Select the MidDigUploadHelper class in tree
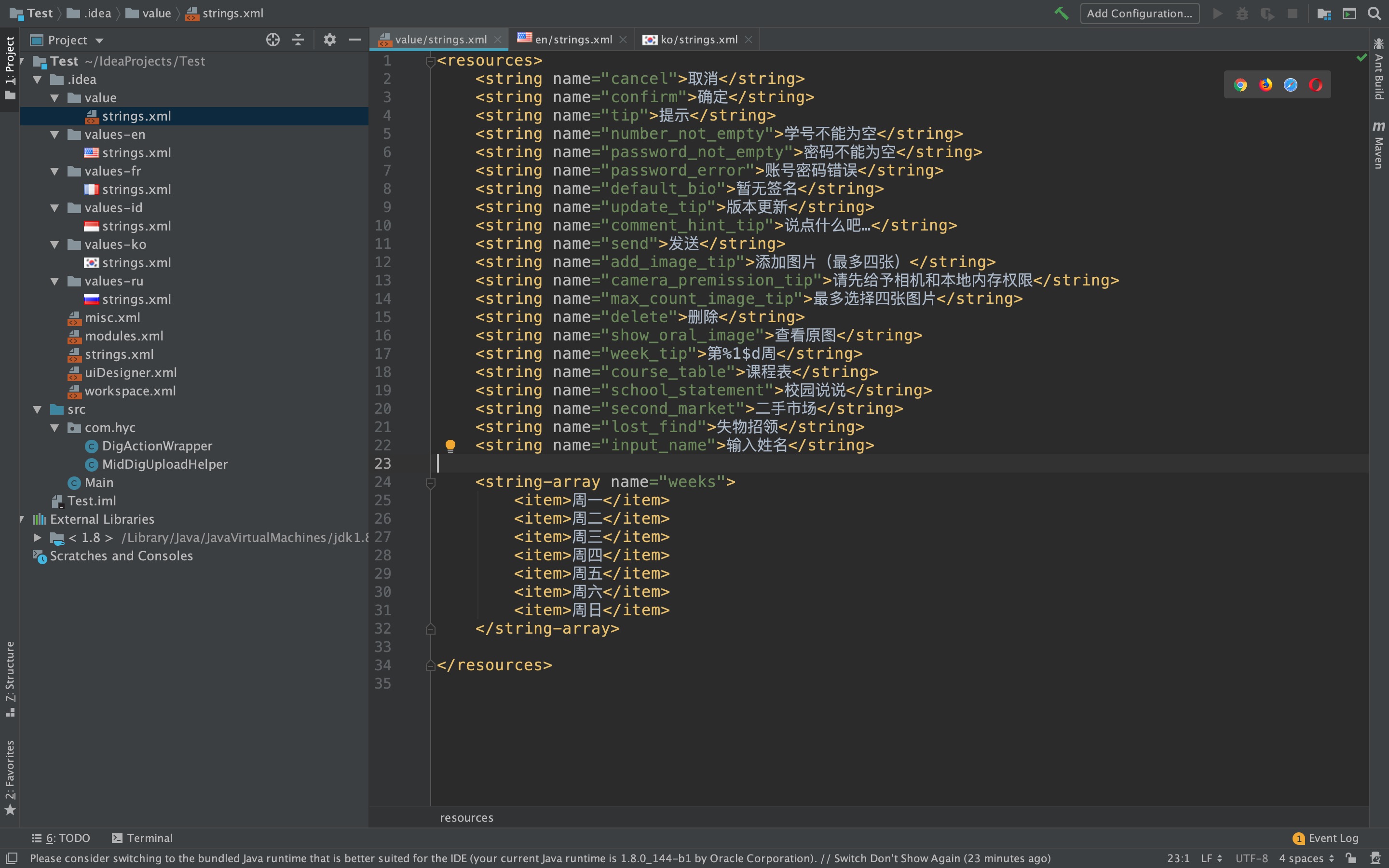Screen dimensions: 1389x868 [164, 464]
